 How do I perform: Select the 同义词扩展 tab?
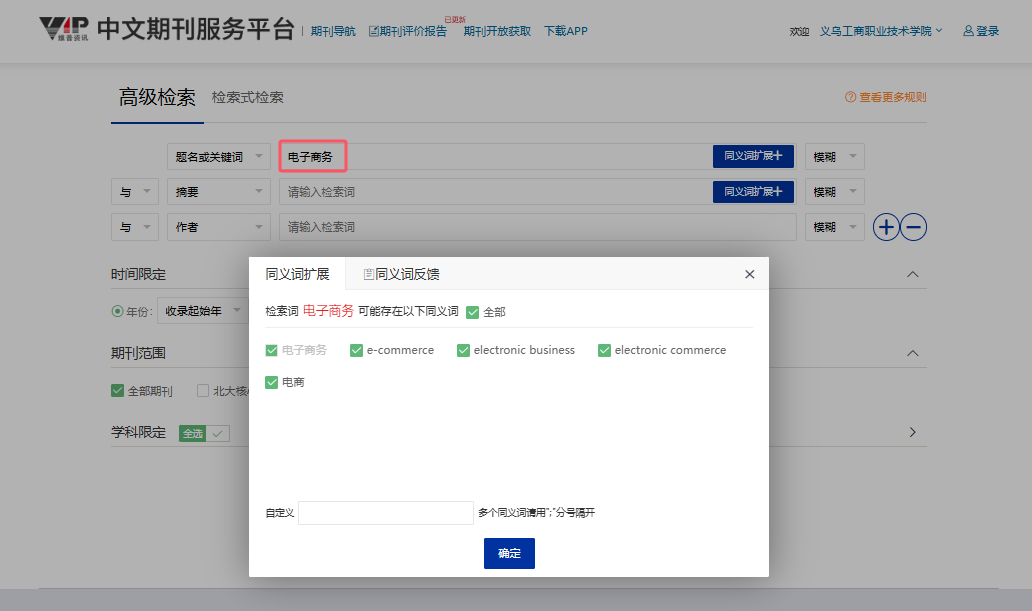coord(297,275)
